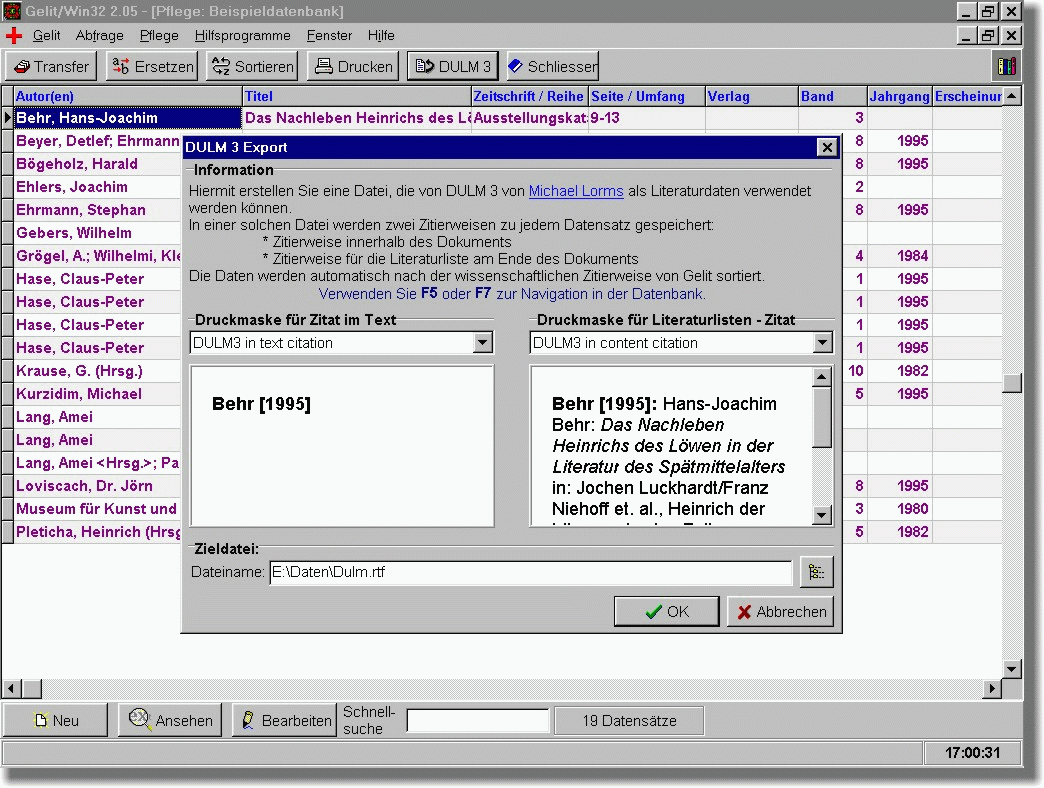The height and width of the screenshot is (788, 1044).
Task: Open the Abfrage menu
Action: [x=99, y=36]
